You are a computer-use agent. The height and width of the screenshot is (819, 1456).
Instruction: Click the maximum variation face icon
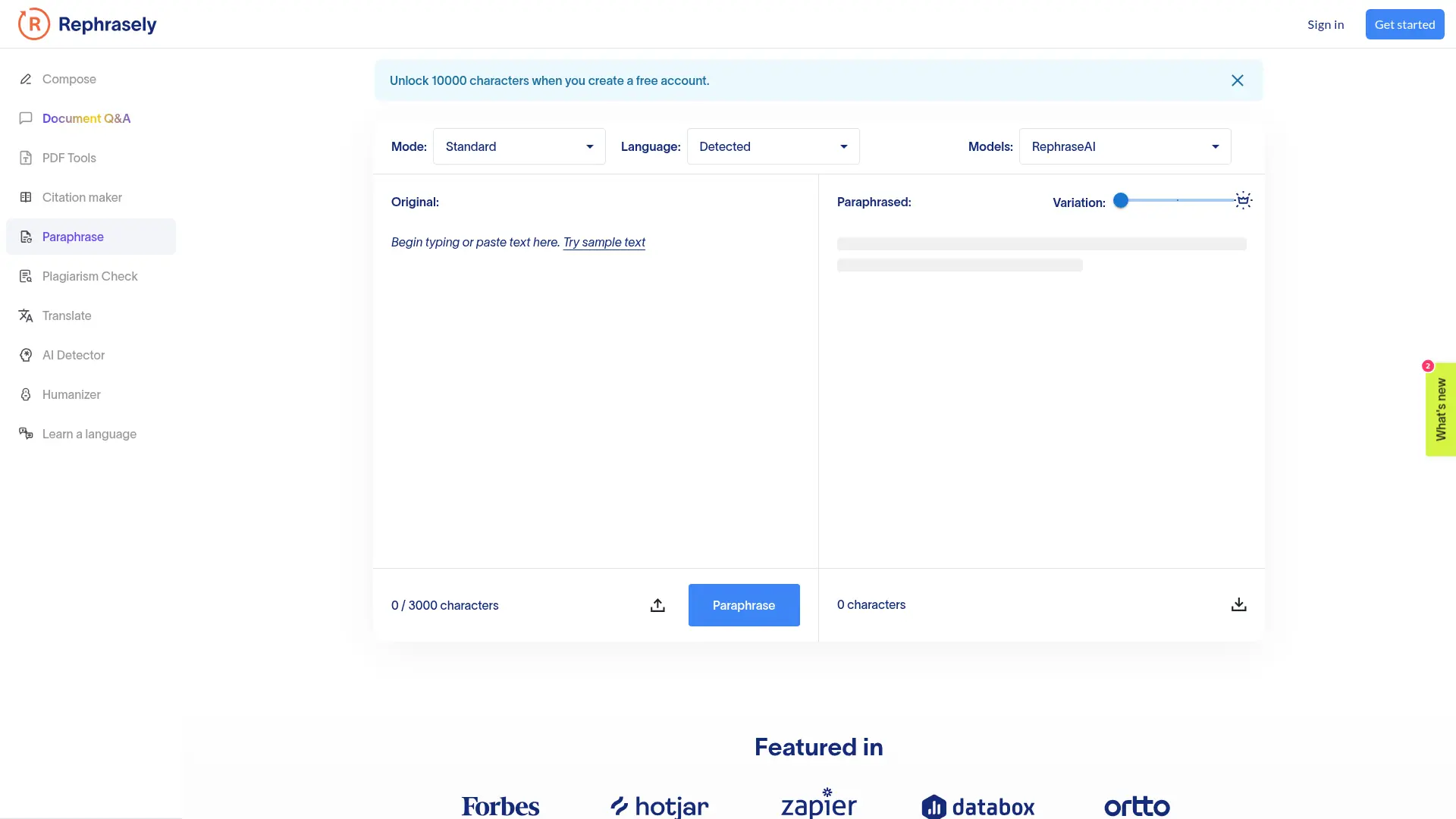(x=1243, y=201)
